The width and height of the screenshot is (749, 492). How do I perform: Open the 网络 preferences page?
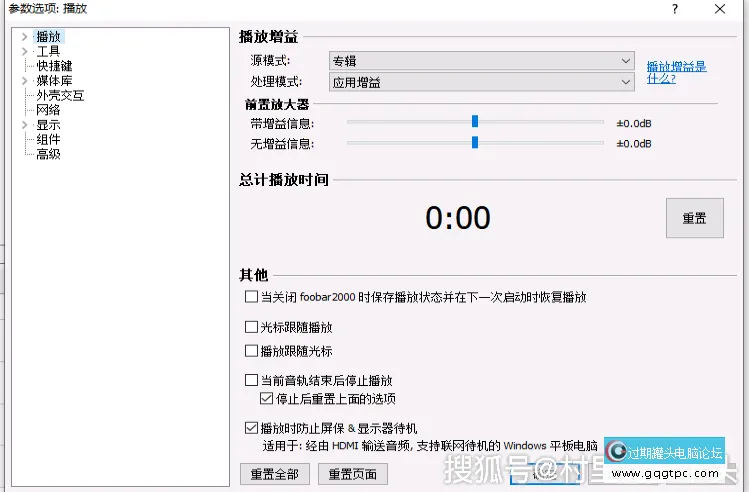click(x=48, y=110)
